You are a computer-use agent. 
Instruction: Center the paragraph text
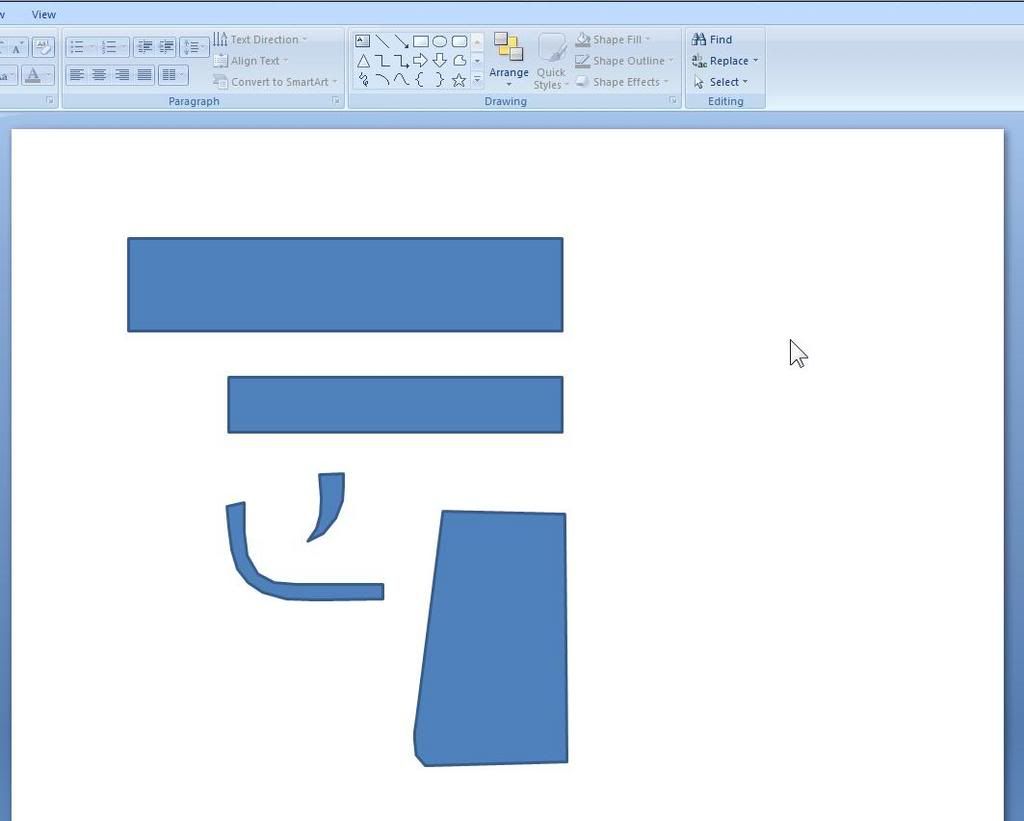click(x=99, y=75)
